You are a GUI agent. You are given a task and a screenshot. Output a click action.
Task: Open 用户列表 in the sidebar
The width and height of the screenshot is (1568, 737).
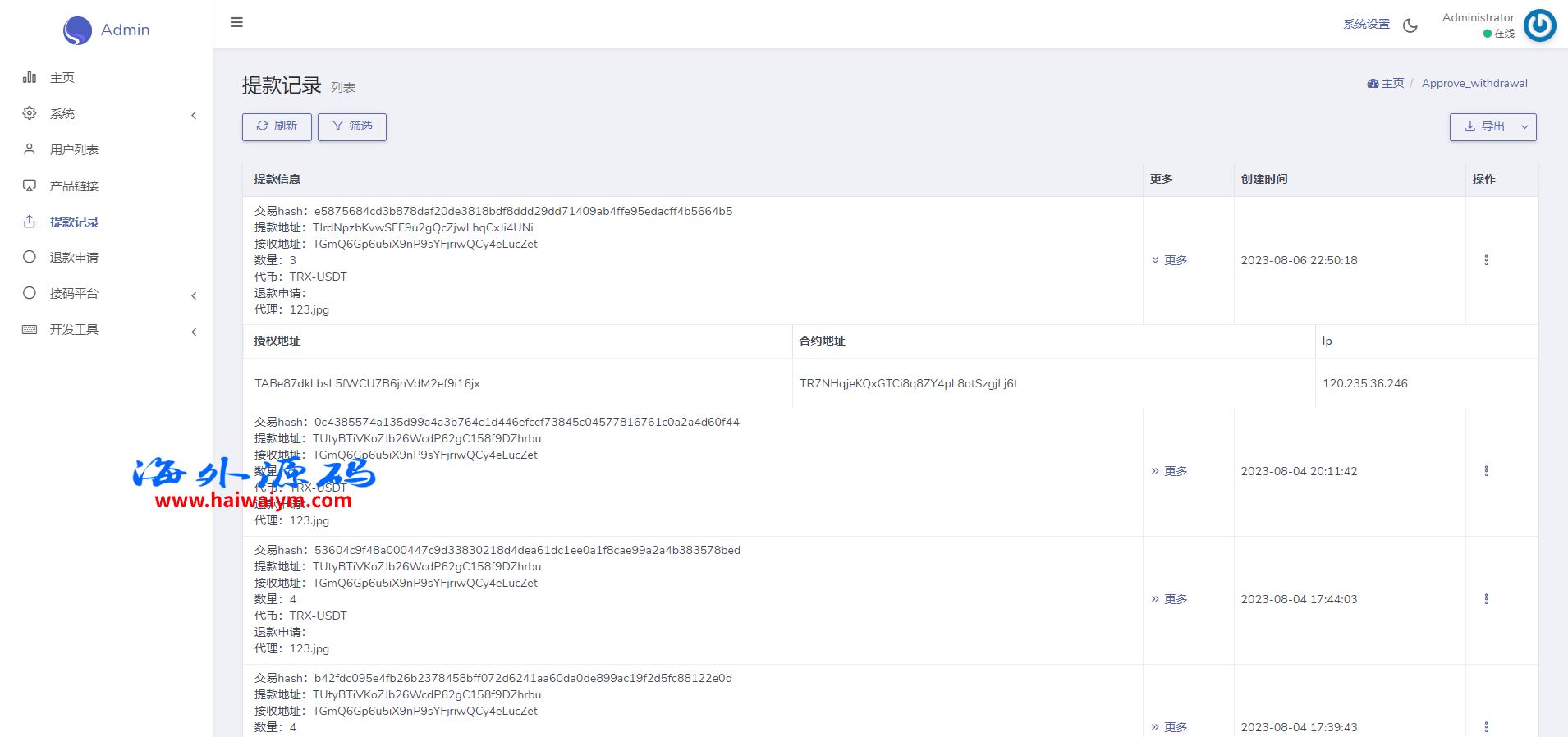(74, 150)
